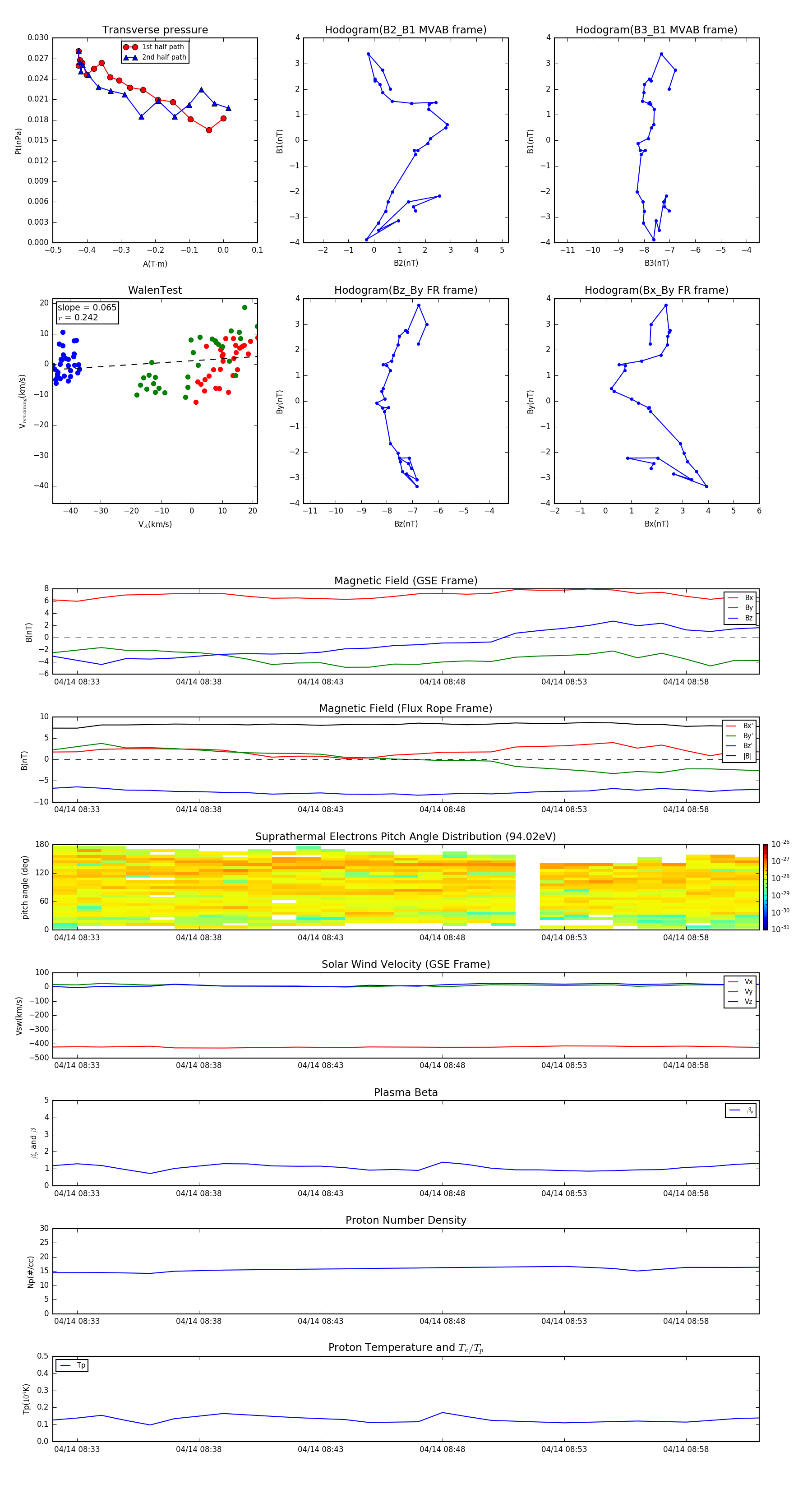The width and height of the screenshot is (812, 1489).
Task: Click the 'Np(#/cc)' axis label
Action: (x=31, y=1272)
